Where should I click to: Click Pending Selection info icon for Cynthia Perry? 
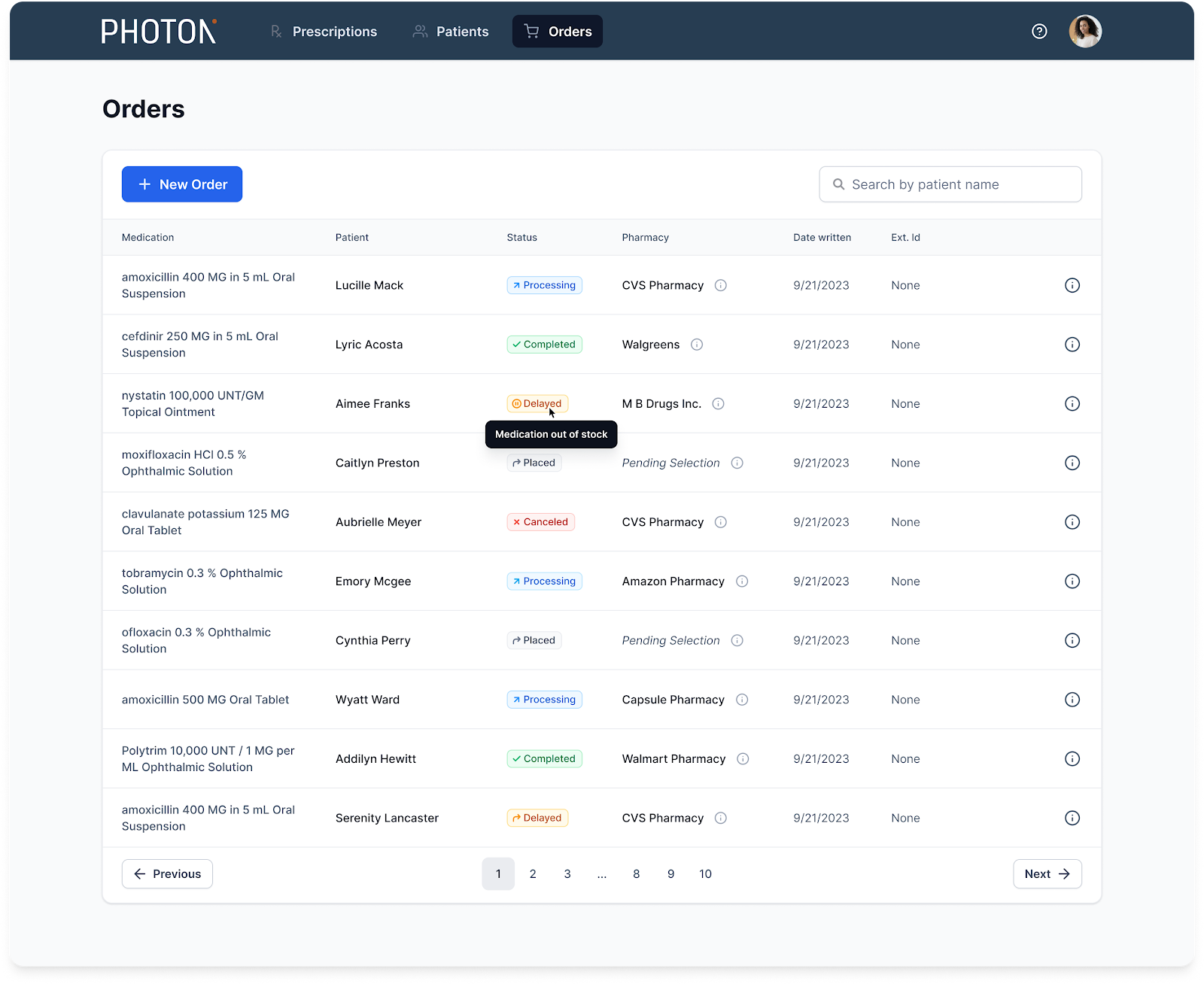coord(737,640)
